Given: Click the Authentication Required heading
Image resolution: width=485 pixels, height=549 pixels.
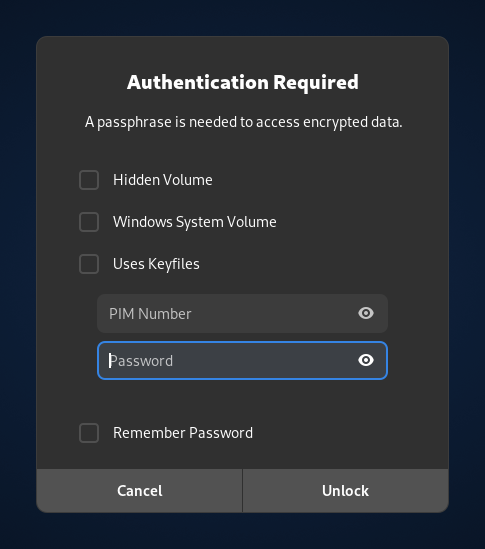Looking at the screenshot, I should click(x=243, y=83).
